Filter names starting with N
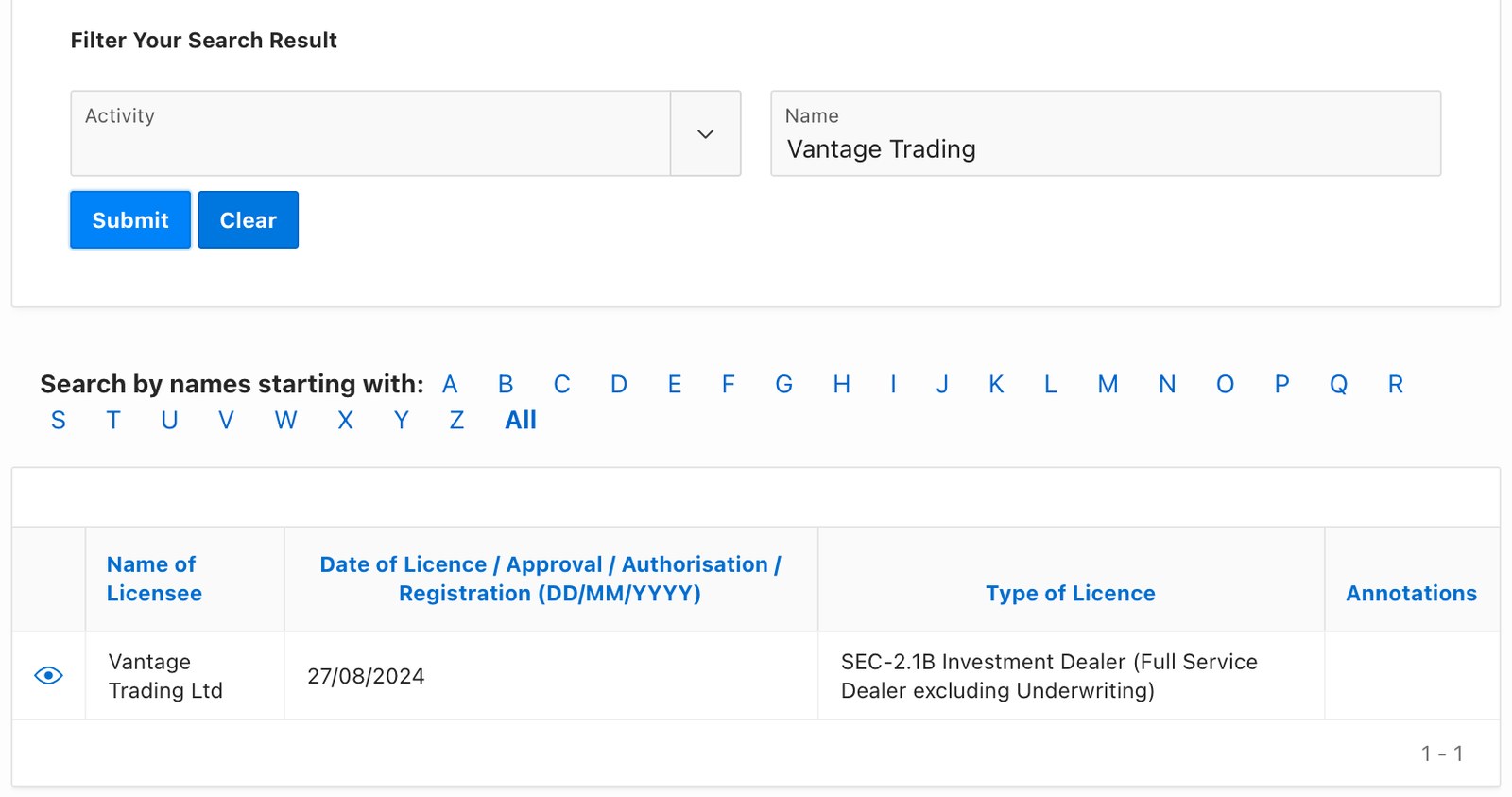Image resolution: width=1512 pixels, height=797 pixels. tap(1168, 384)
